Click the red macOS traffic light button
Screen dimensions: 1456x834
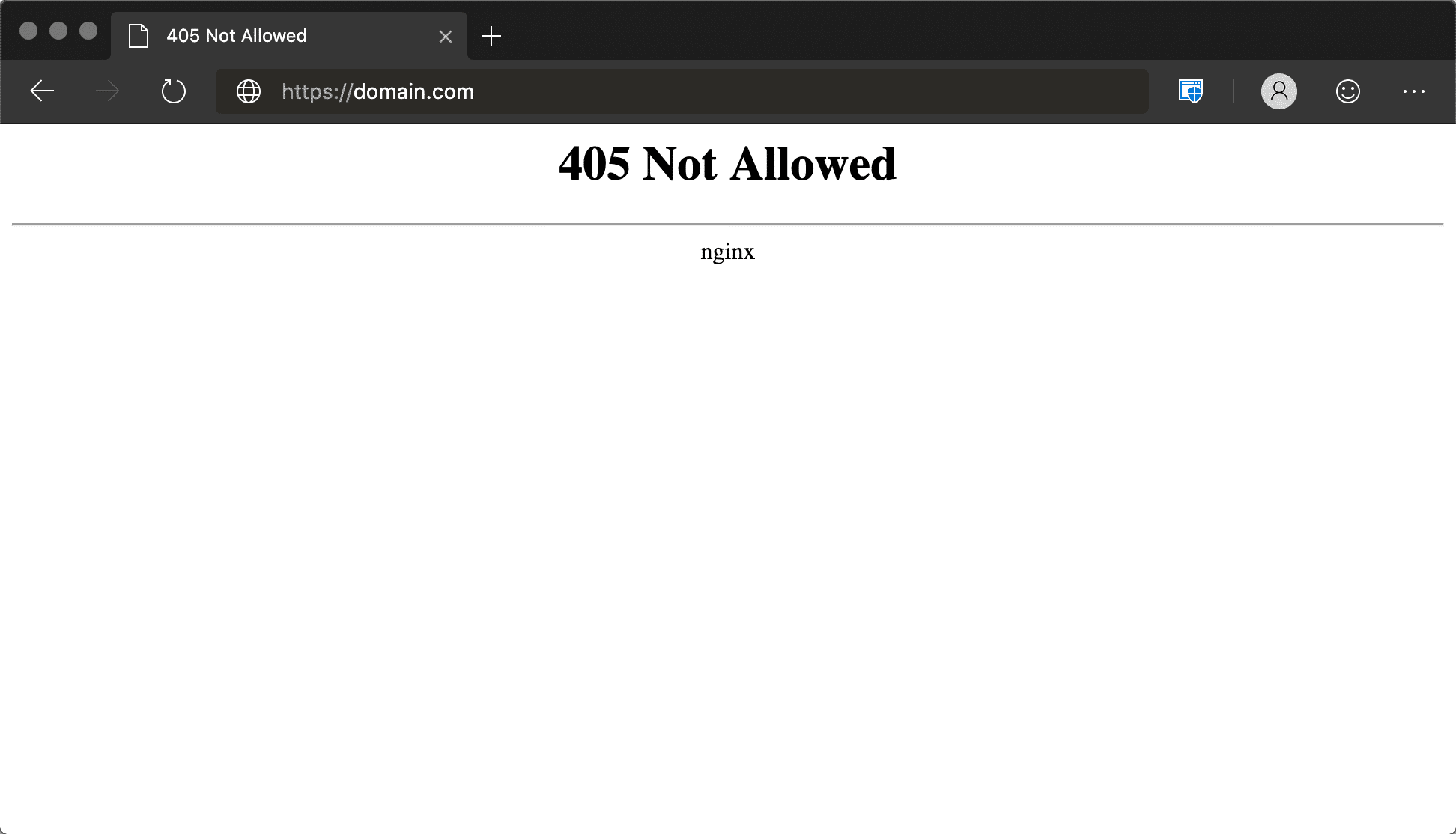click(27, 29)
